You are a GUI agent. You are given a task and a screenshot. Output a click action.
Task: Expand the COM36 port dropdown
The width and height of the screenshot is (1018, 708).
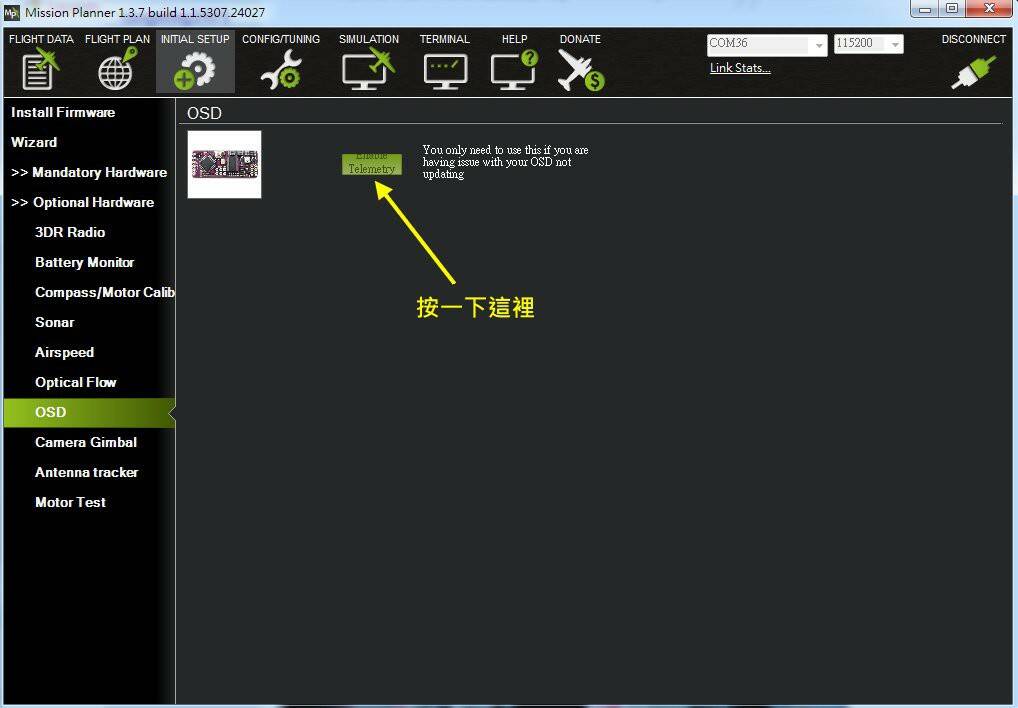[x=819, y=45]
